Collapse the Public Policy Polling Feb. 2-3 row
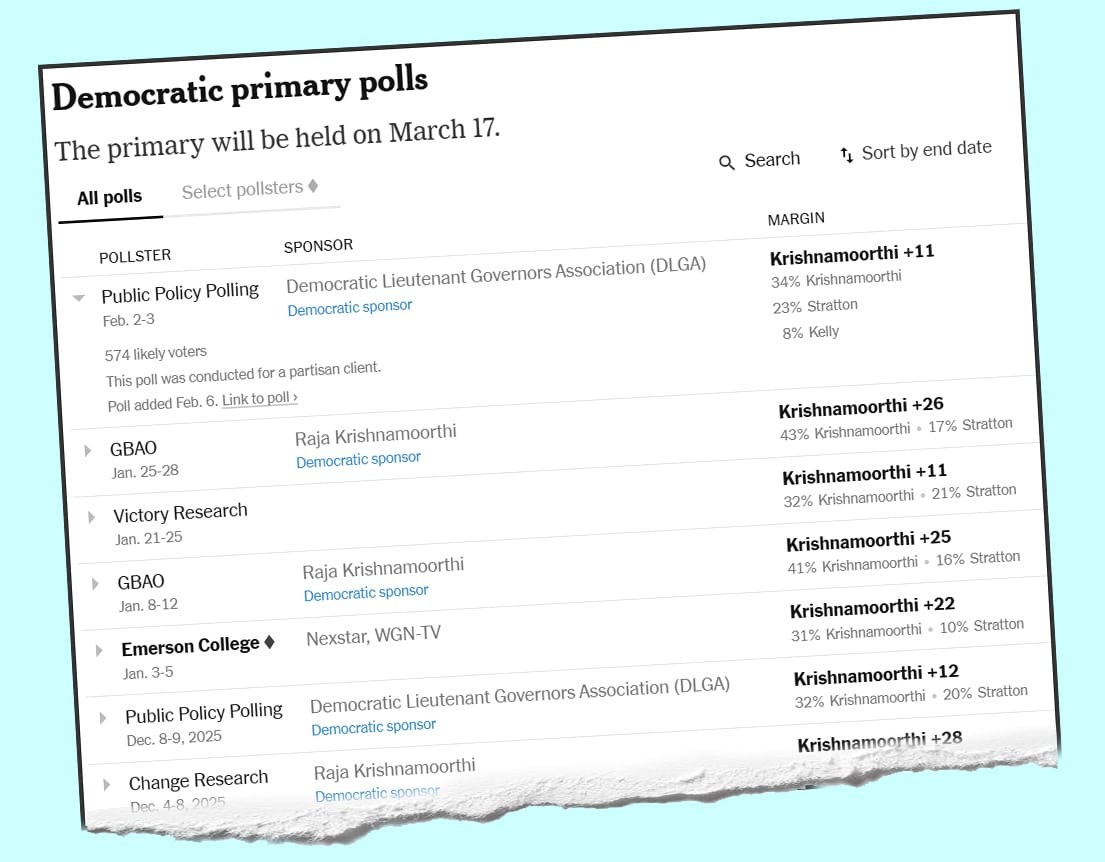The width and height of the screenshot is (1105, 862). [79, 297]
